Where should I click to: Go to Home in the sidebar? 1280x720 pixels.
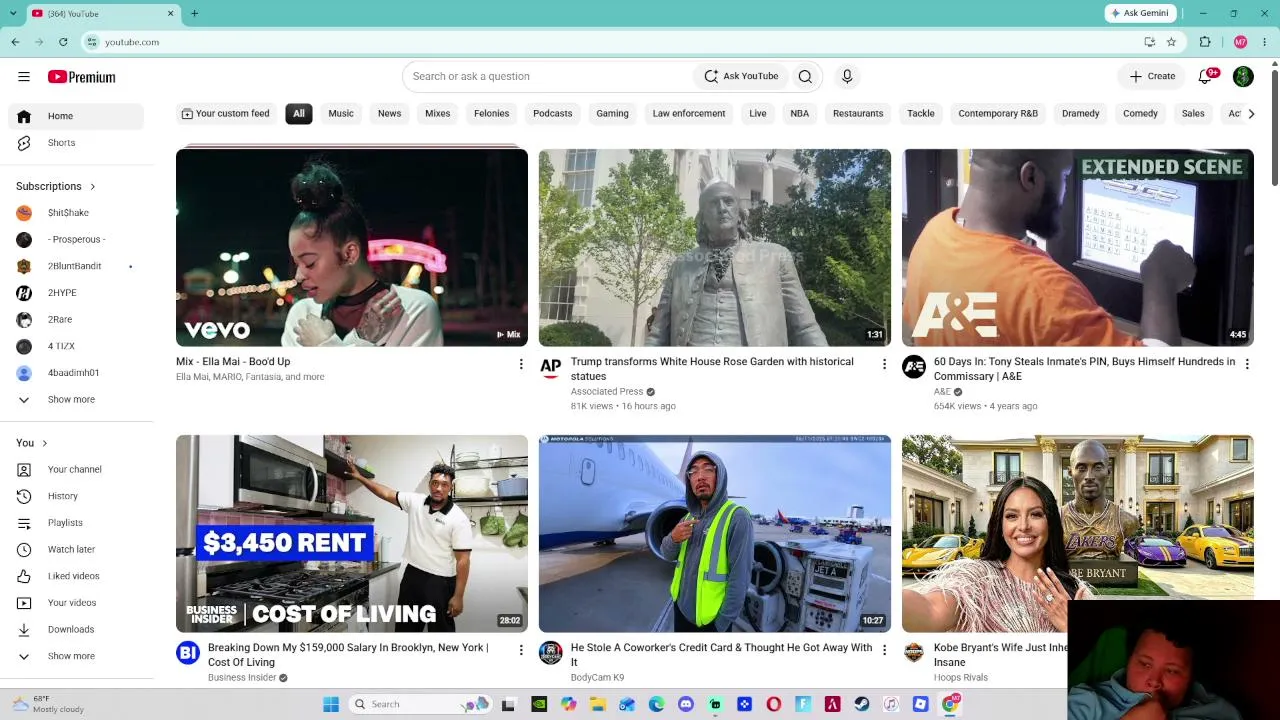coord(76,116)
